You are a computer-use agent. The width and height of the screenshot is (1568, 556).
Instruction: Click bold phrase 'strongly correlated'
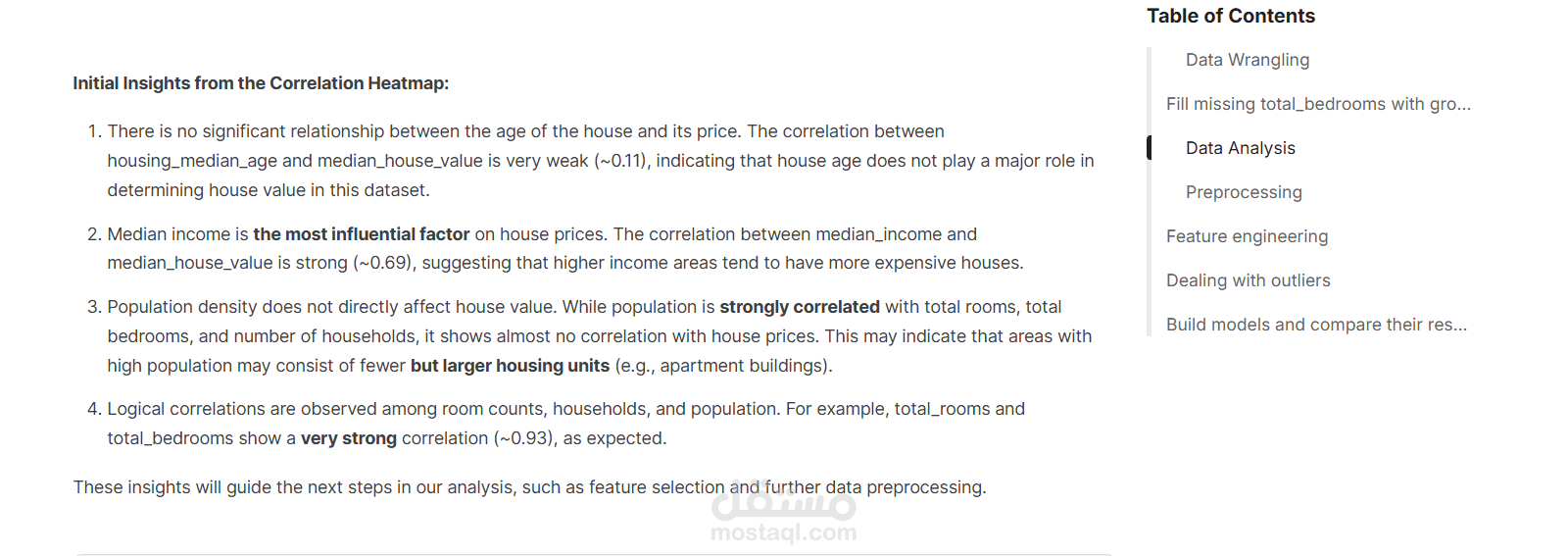click(799, 307)
